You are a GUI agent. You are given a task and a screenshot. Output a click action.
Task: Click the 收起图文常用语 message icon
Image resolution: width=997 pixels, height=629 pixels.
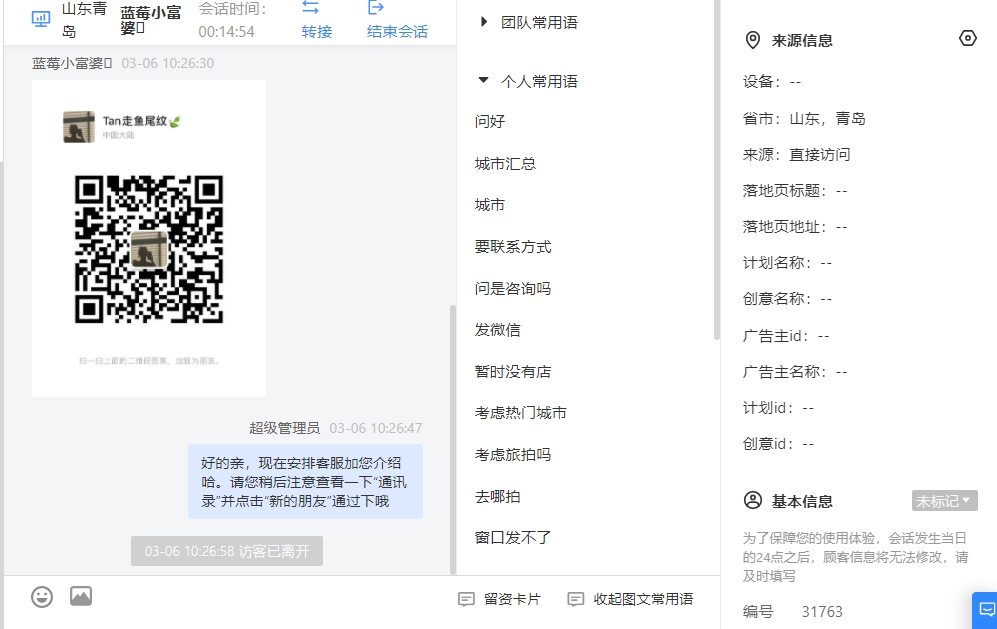(575, 599)
